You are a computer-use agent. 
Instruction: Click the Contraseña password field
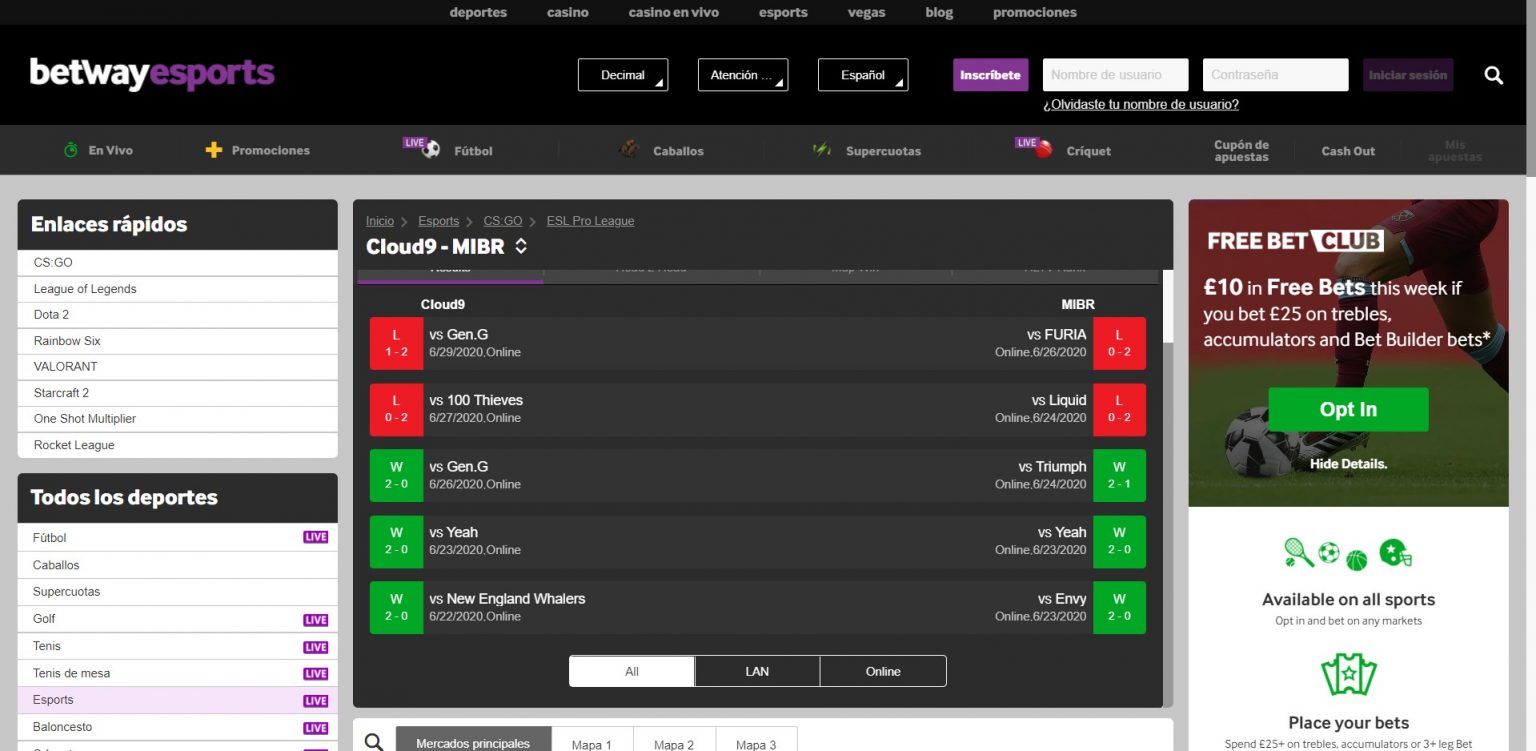coord(1275,75)
